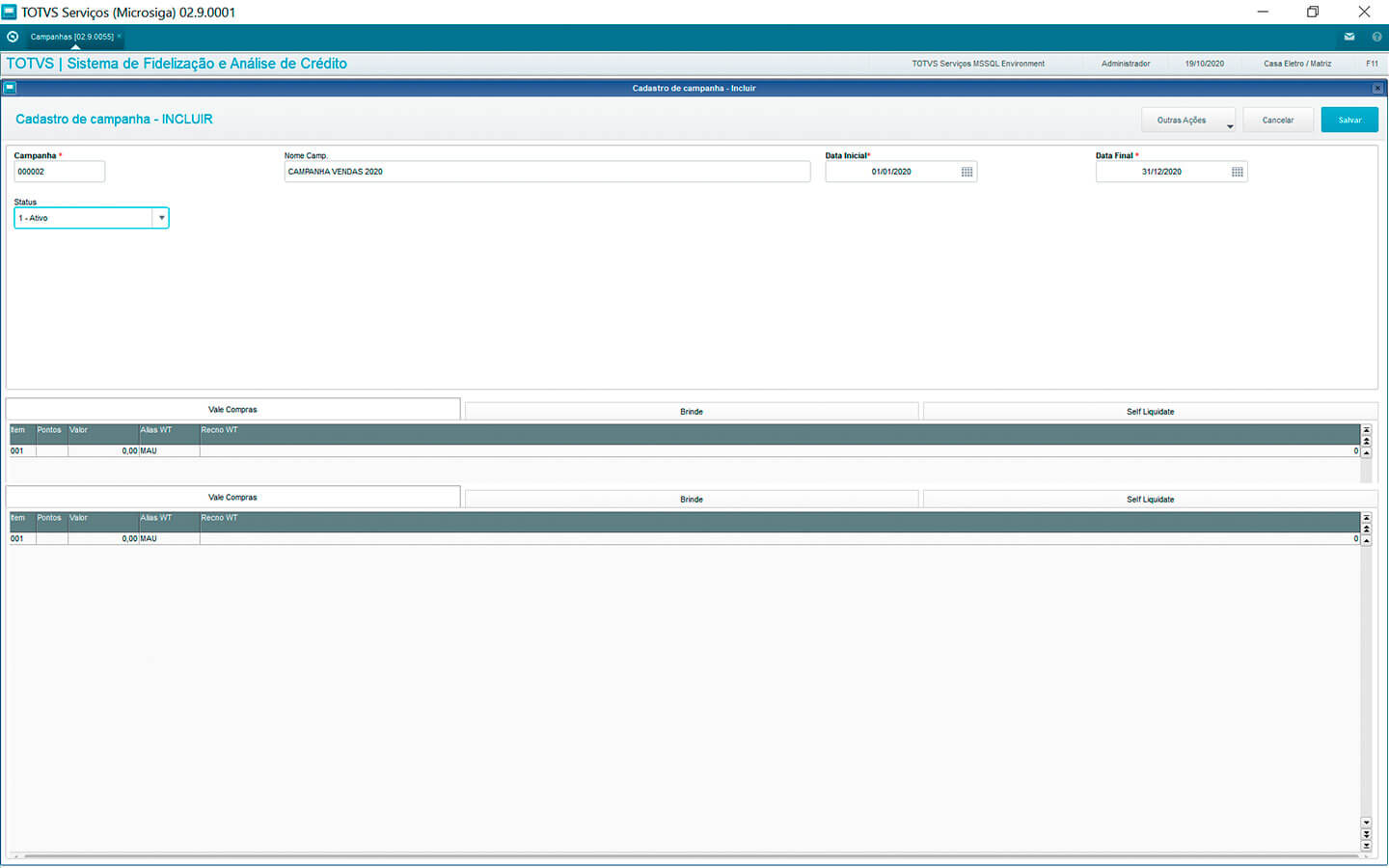
Task: Open the lower Vale Compras tab
Action: [232, 498]
